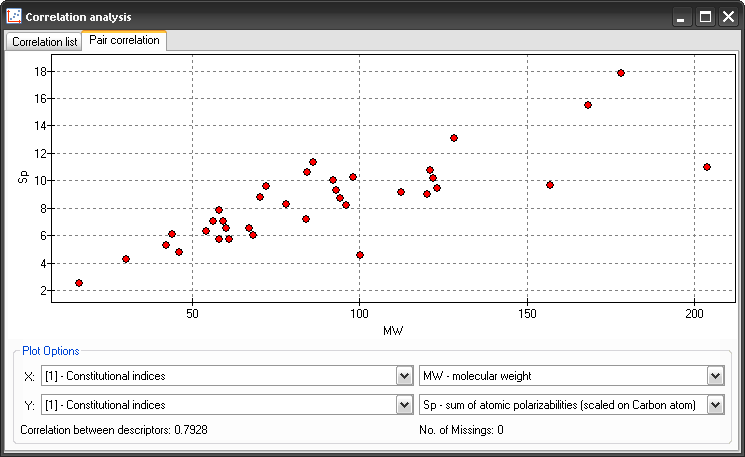745x457 pixels.
Task: Click the X Constitutional indices combo box
Action: 227,376
